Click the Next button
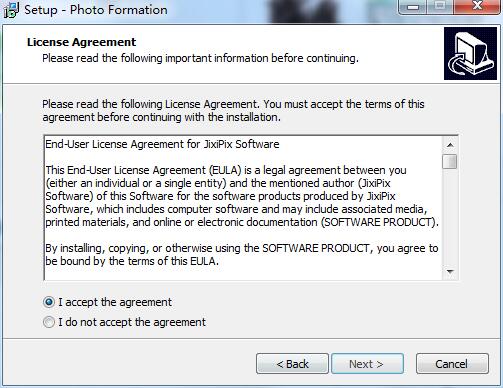Image resolution: width=503 pixels, height=388 pixels. pyautogui.click(x=367, y=364)
